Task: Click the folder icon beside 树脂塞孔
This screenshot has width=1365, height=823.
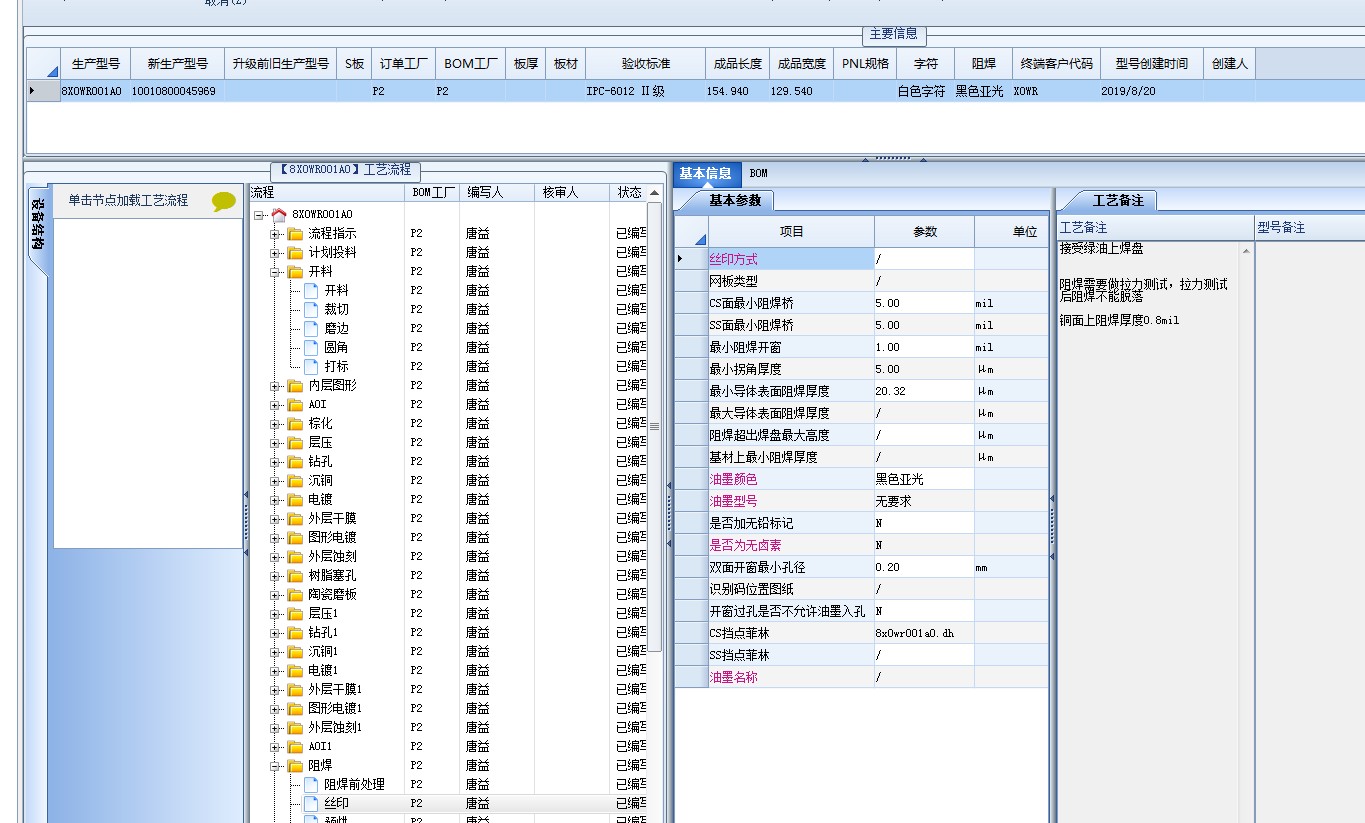Action: click(x=295, y=576)
